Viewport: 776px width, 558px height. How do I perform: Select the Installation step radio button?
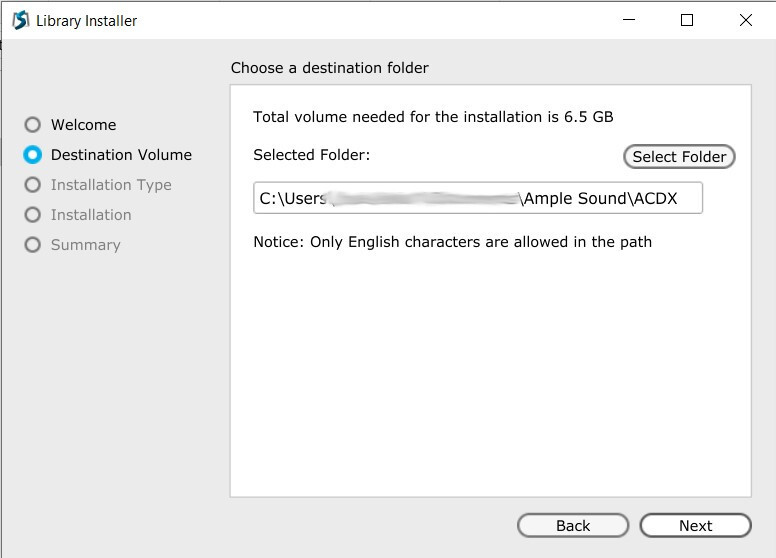(x=33, y=215)
